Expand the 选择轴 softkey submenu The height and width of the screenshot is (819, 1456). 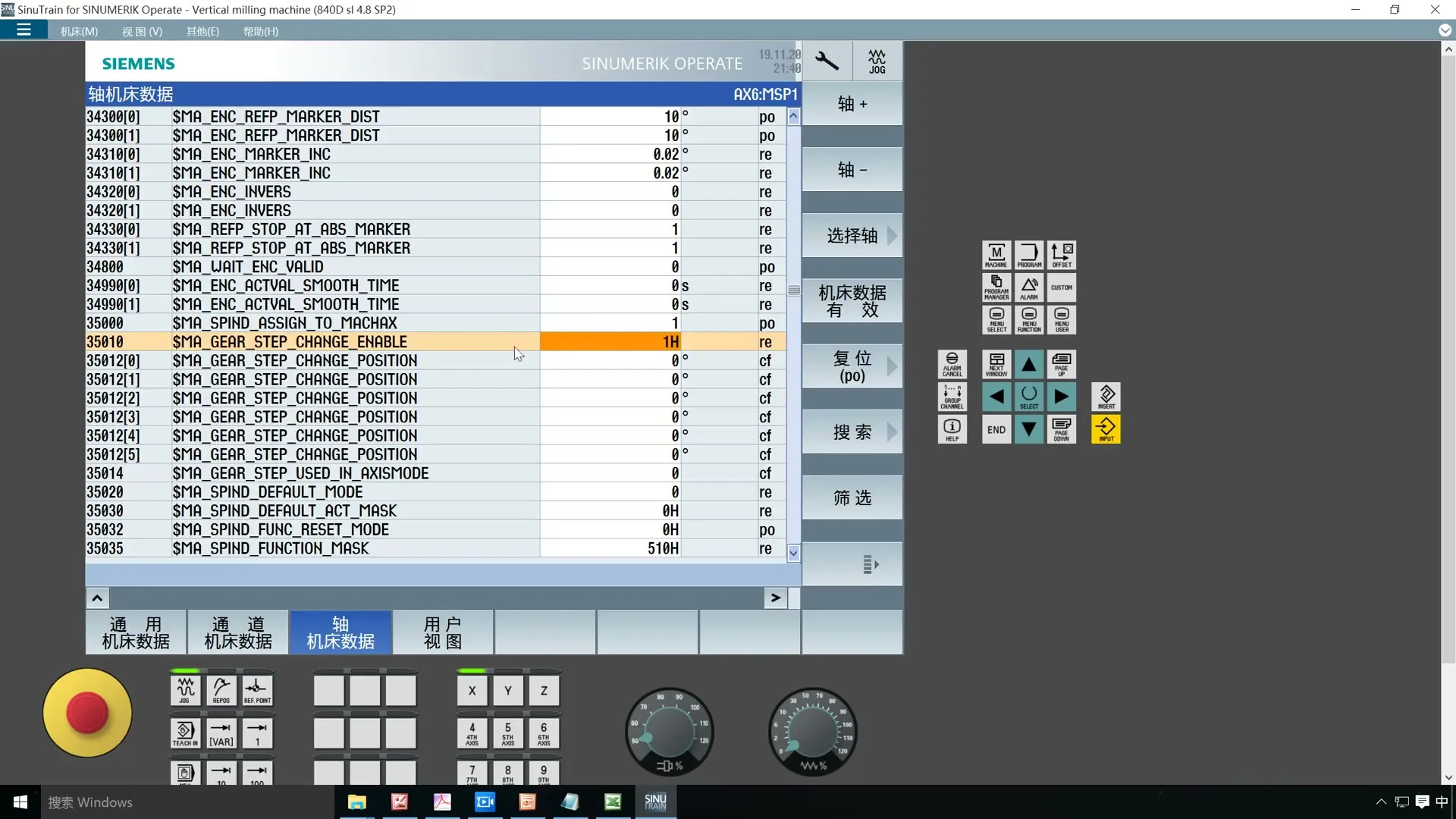pos(852,236)
